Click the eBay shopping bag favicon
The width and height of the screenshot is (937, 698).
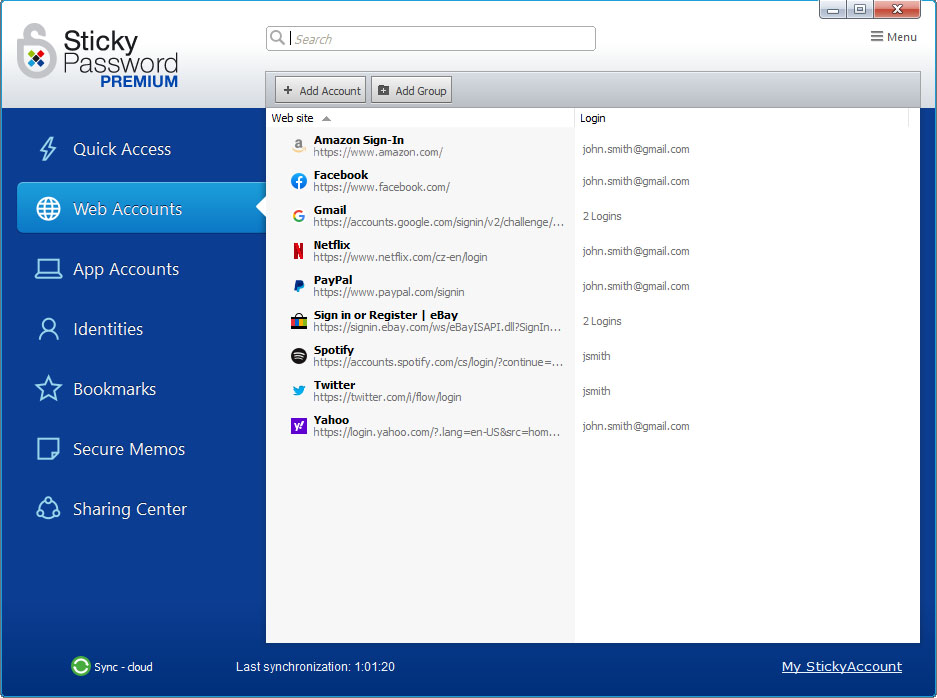[x=299, y=321]
